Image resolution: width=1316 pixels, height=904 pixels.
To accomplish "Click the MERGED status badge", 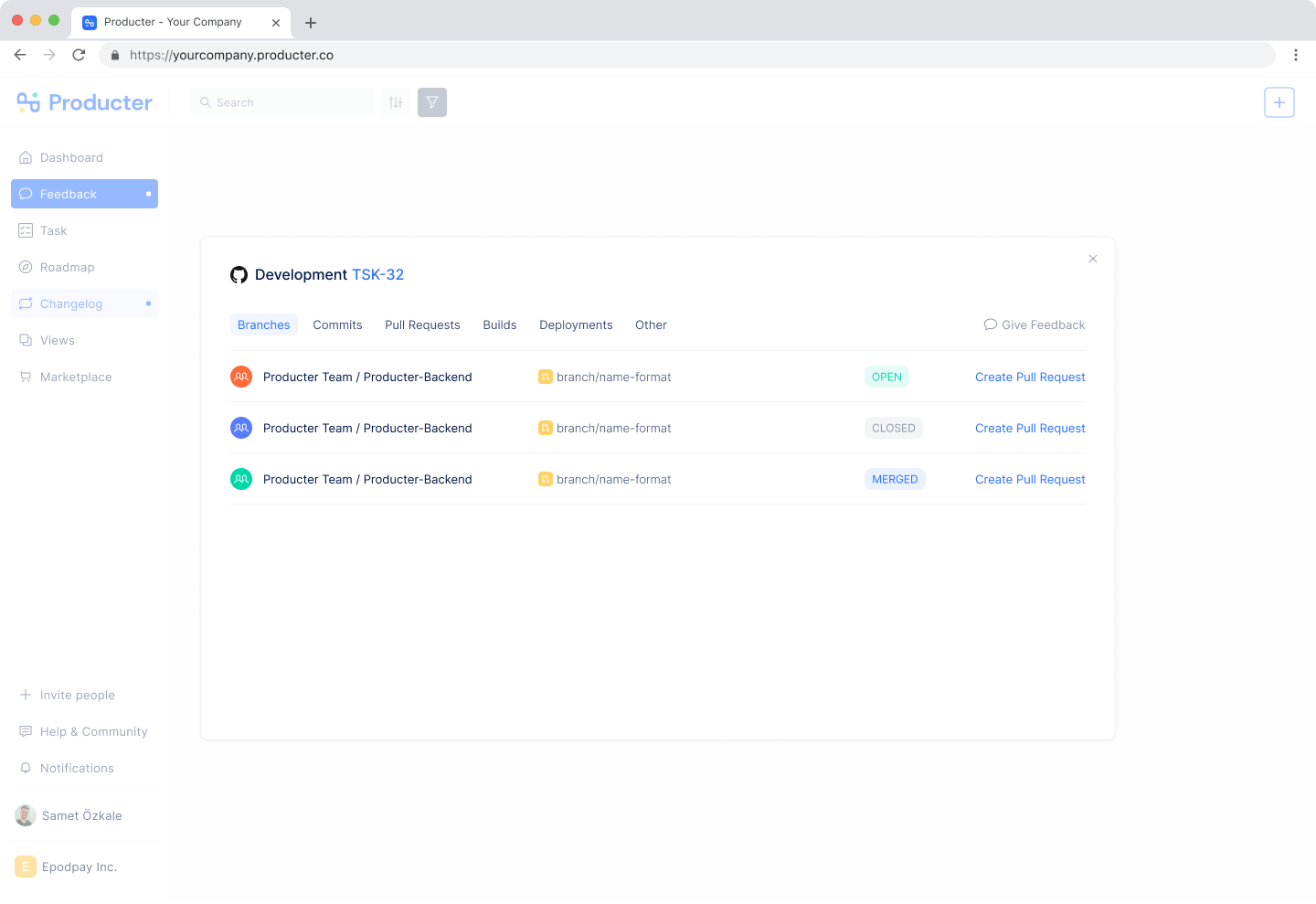I will point(895,479).
